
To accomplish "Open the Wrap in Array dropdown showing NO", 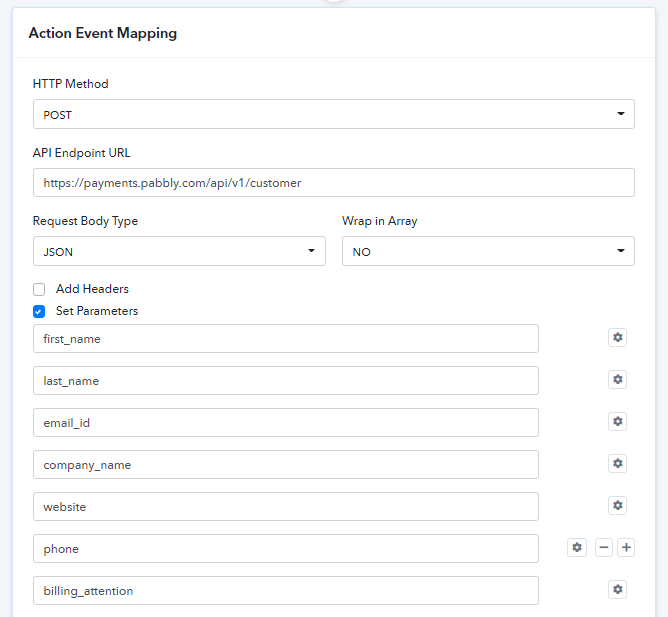I will pyautogui.click(x=488, y=251).
